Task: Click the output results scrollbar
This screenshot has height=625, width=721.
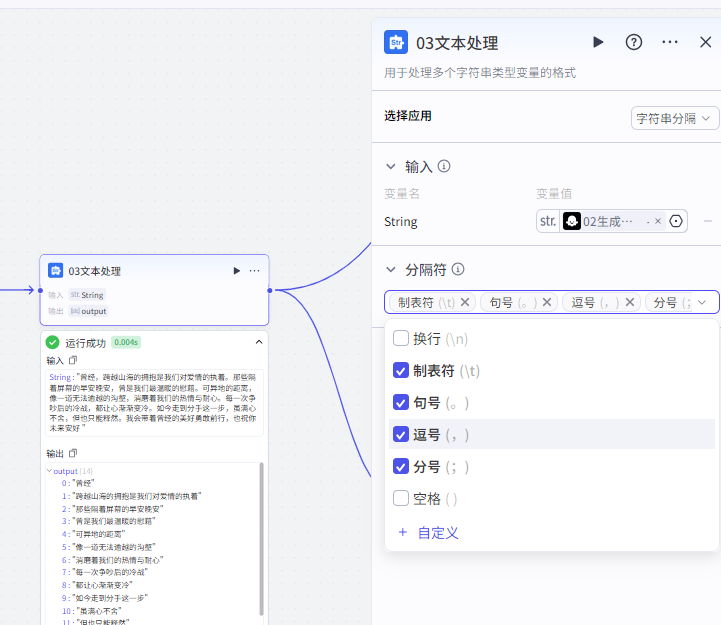Action: (261, 539)
